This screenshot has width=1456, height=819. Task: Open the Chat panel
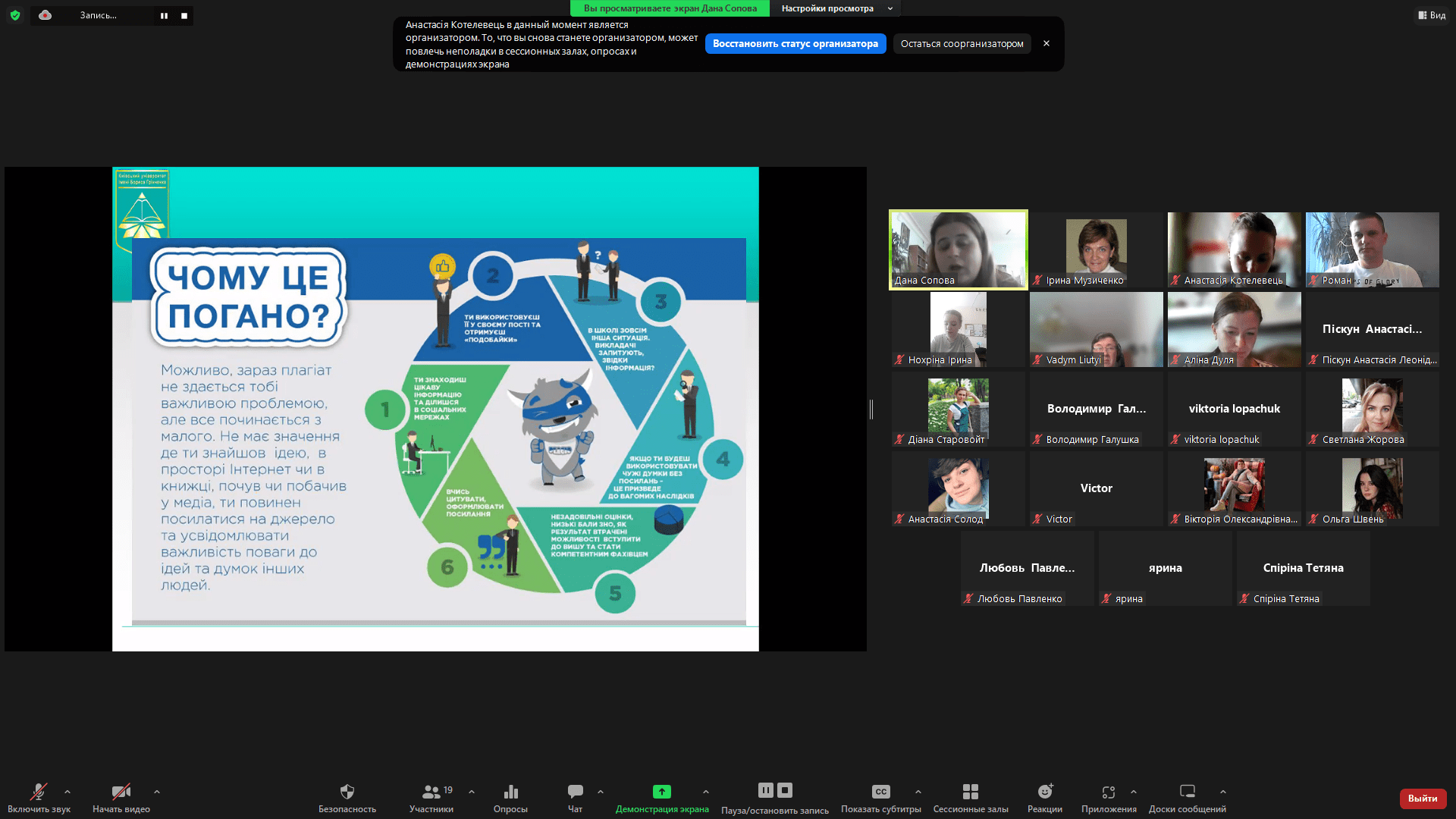pos(576,792)
